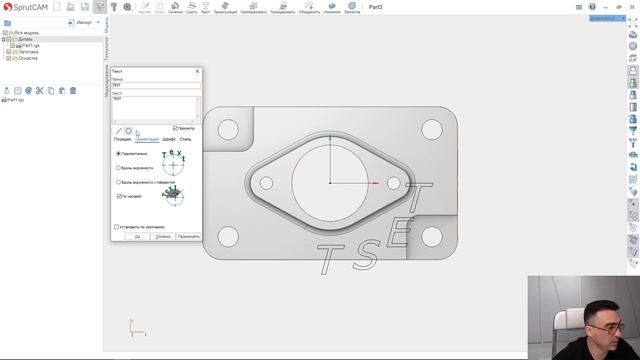Click the Paste clipboard icon
Image resolution: width=640 pixels, height=360 pixels.
tap(62, 91)
